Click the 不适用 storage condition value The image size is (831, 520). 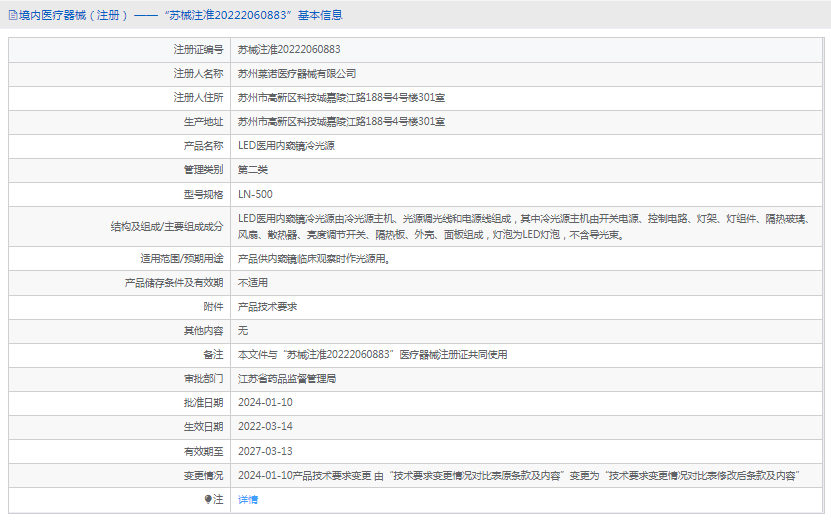(253, 283)
